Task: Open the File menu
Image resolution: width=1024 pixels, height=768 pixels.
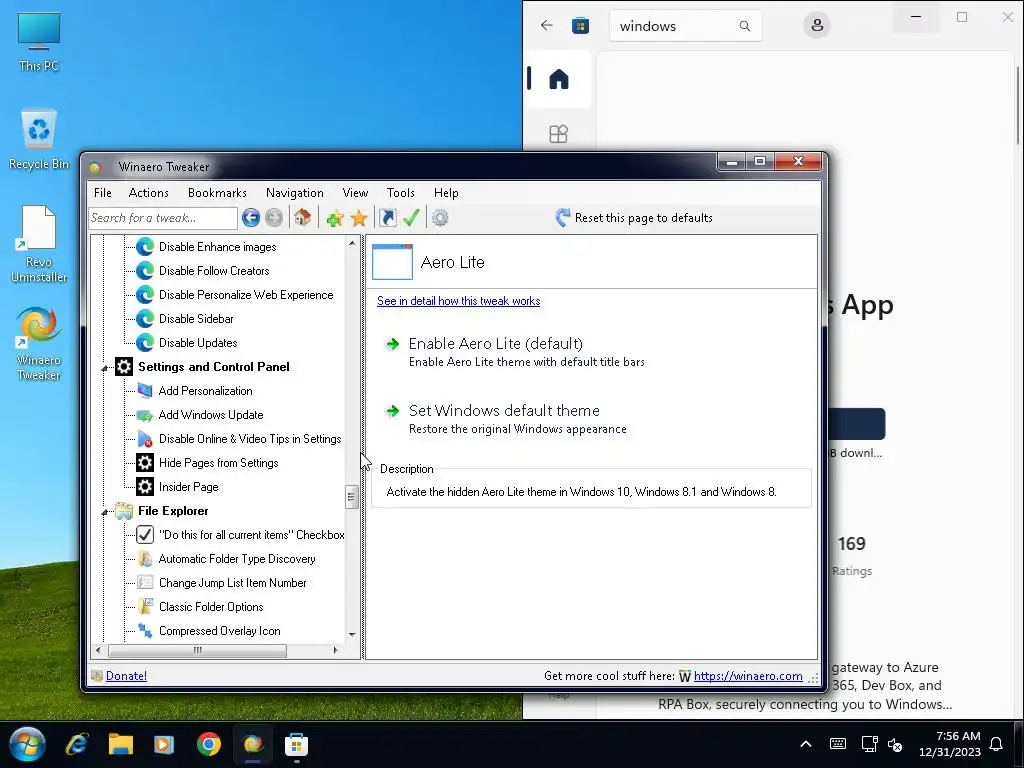Action: (x=103, y=193)
